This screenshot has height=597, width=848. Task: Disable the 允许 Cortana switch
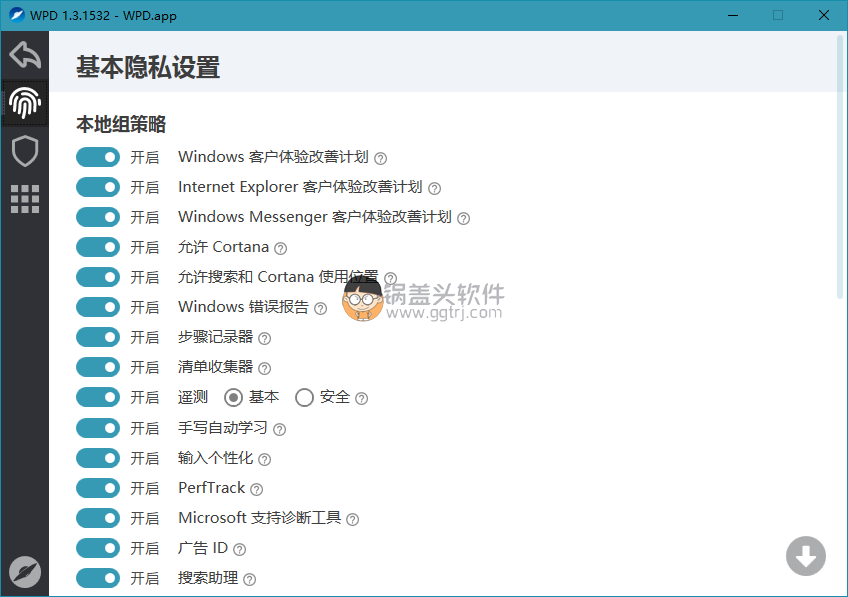tap(98, 247)
